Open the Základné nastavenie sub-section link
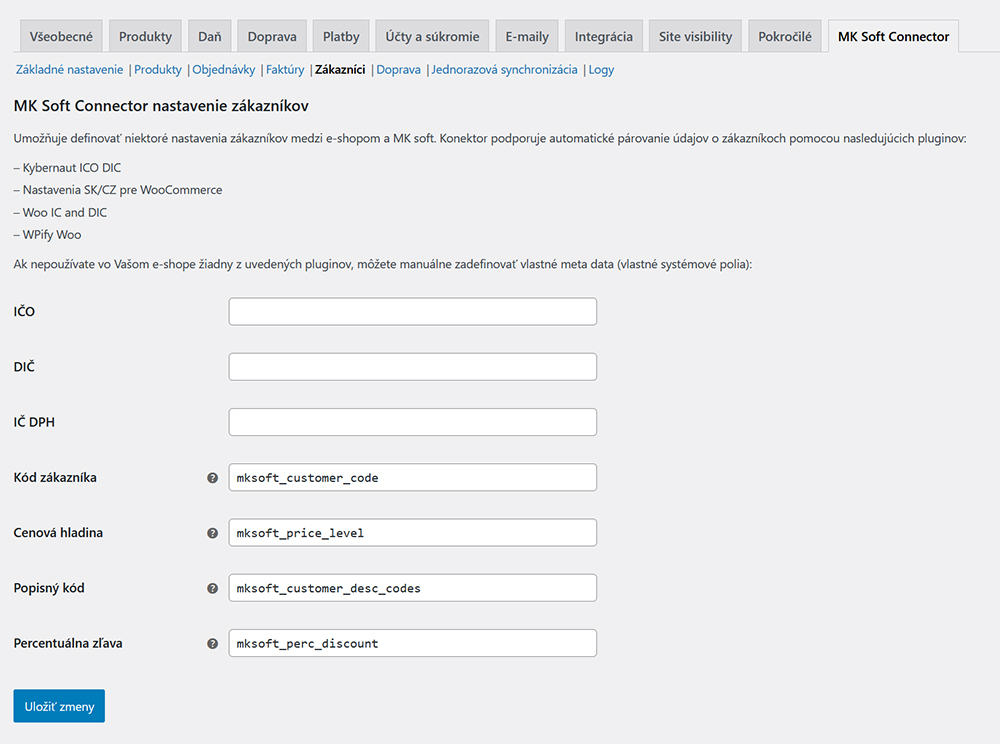This screenshot has height=744, width=1000. 69,71
